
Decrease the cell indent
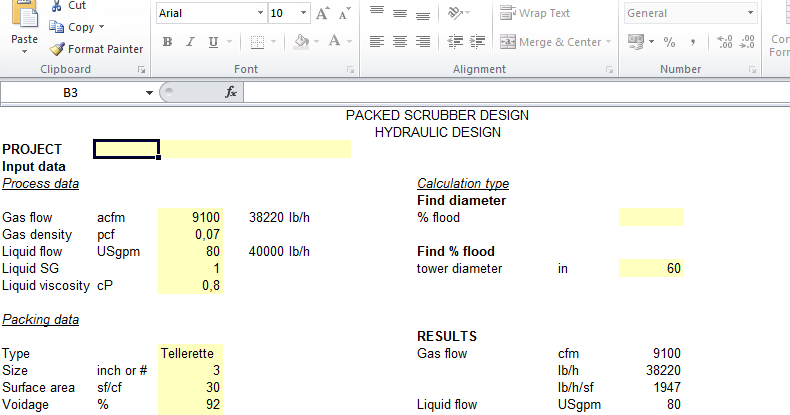455,42
